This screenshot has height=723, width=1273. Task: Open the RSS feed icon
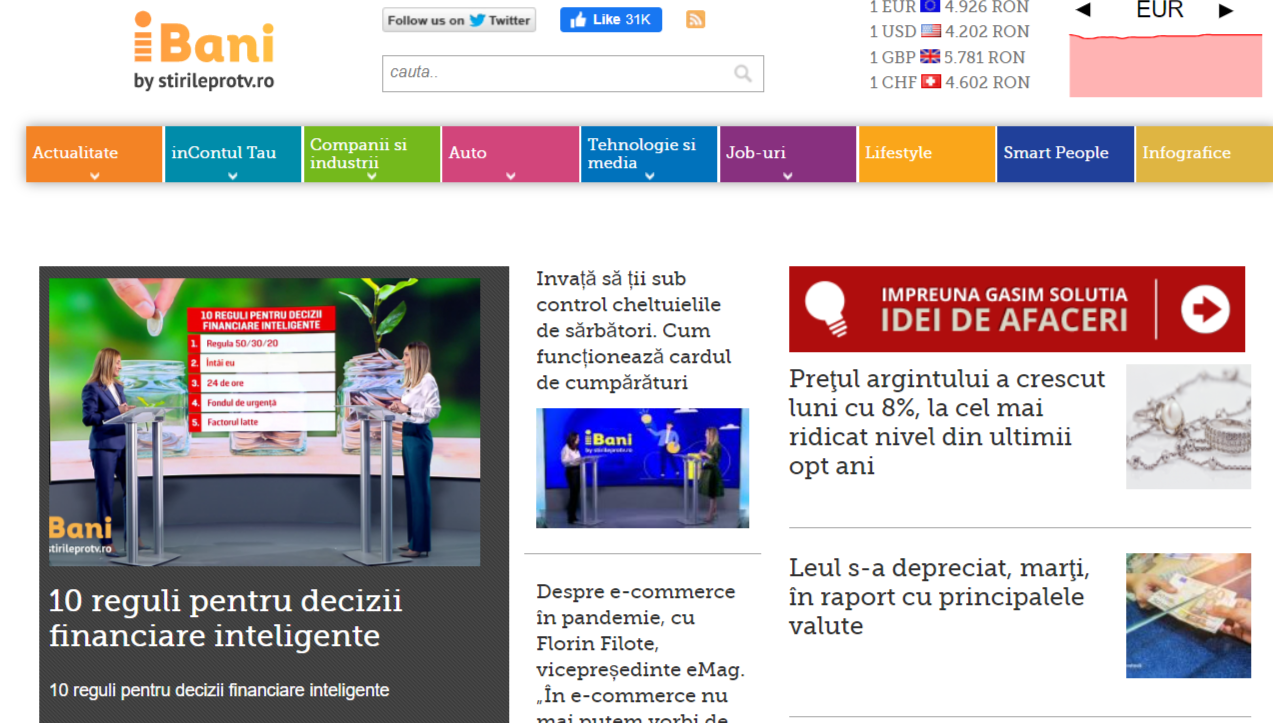click(694, 19)
